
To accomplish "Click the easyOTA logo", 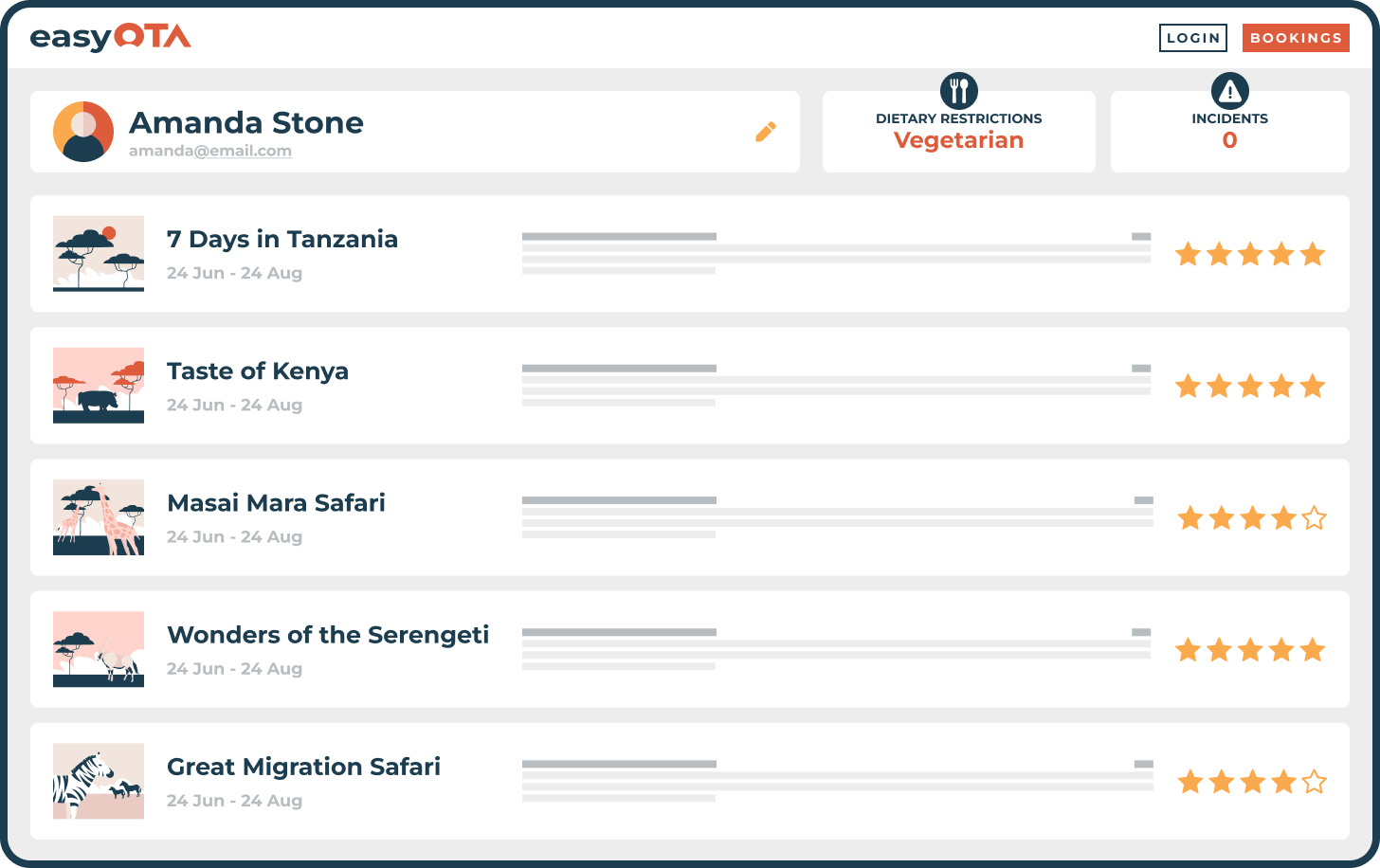I will point(111,38).
